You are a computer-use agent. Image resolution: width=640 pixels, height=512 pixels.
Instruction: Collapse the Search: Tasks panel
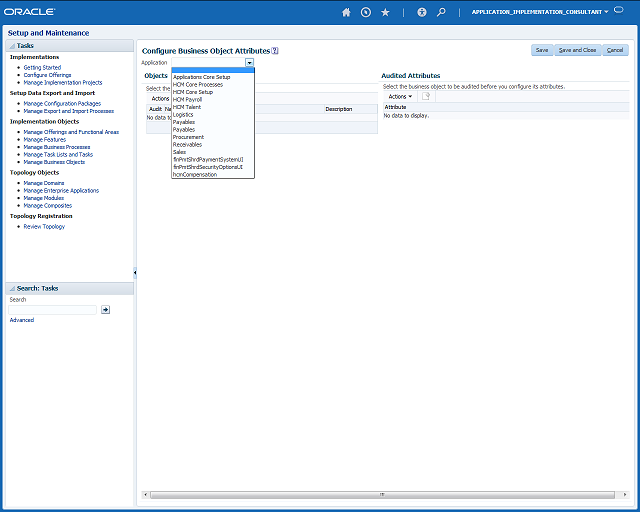tap(12, 288)
